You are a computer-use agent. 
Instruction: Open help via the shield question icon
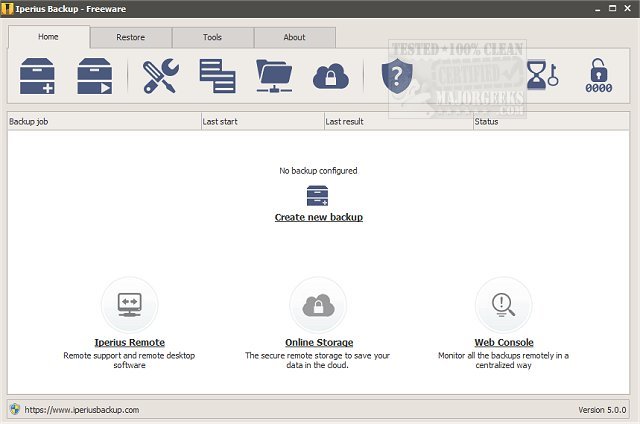click(x=397, y=76)
